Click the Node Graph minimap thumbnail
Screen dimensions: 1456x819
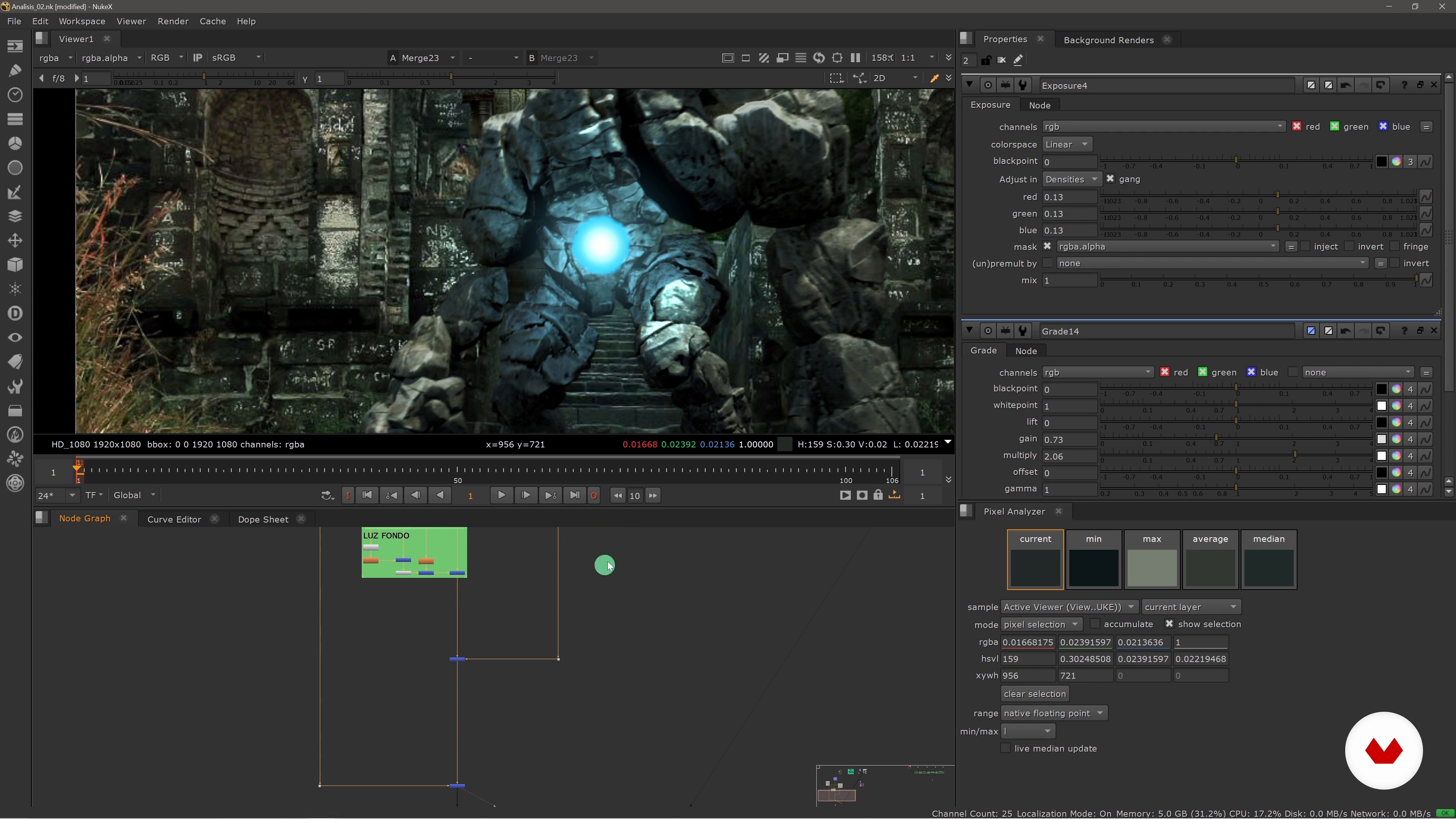pyautogui.click(x=885, y=785)
